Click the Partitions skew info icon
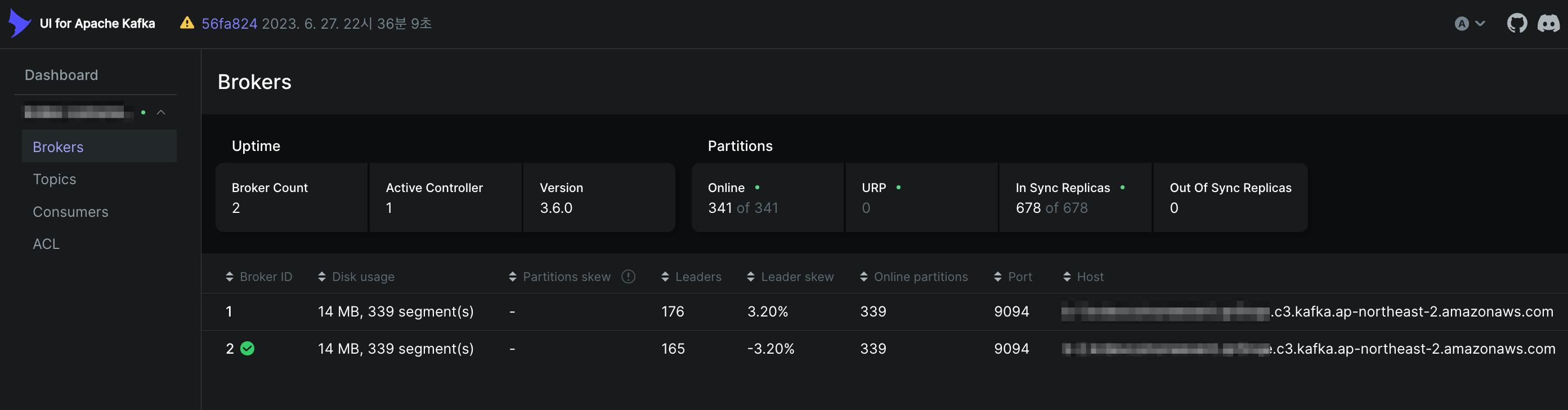The height and width of the screenshot is (410, 1568). tap(628, 277)
